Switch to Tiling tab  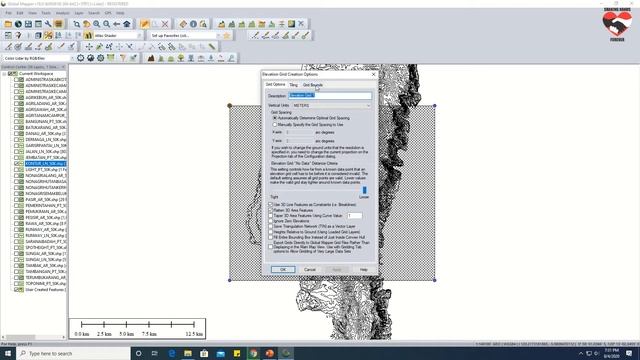(293, 85)
